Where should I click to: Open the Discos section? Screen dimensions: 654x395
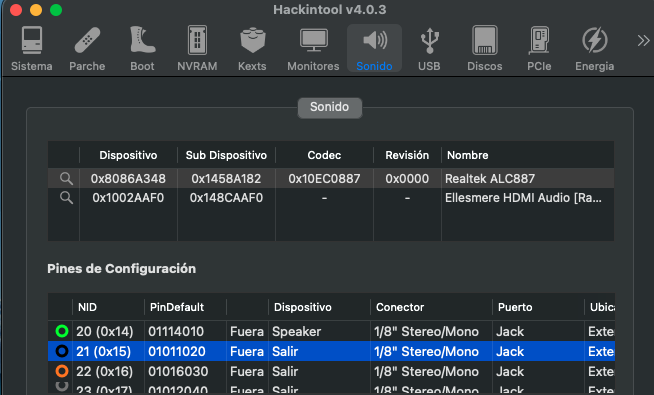tap(484, 48)
